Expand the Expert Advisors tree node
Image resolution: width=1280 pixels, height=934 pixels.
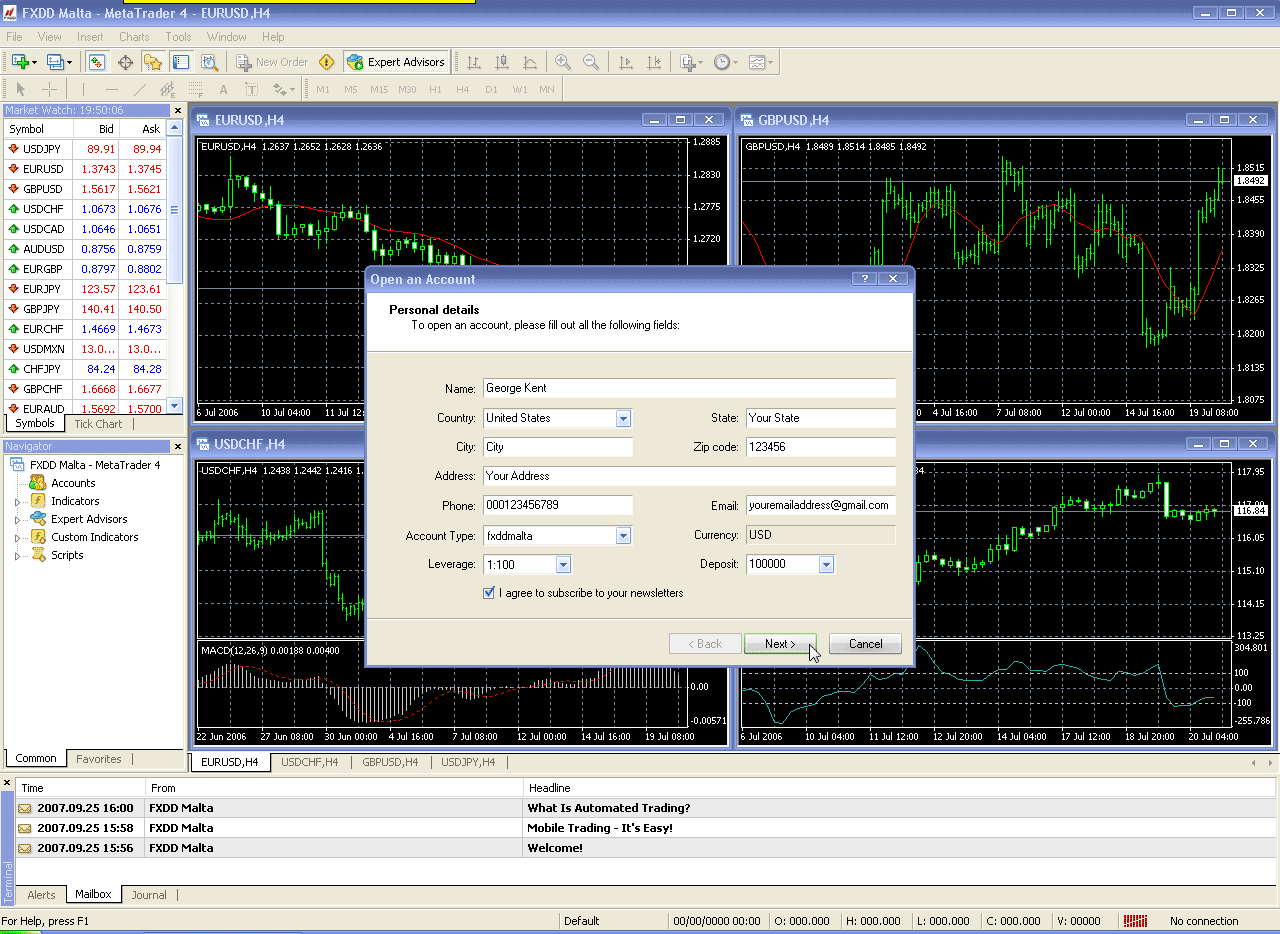pyautogui.click(x=17, y=519)
